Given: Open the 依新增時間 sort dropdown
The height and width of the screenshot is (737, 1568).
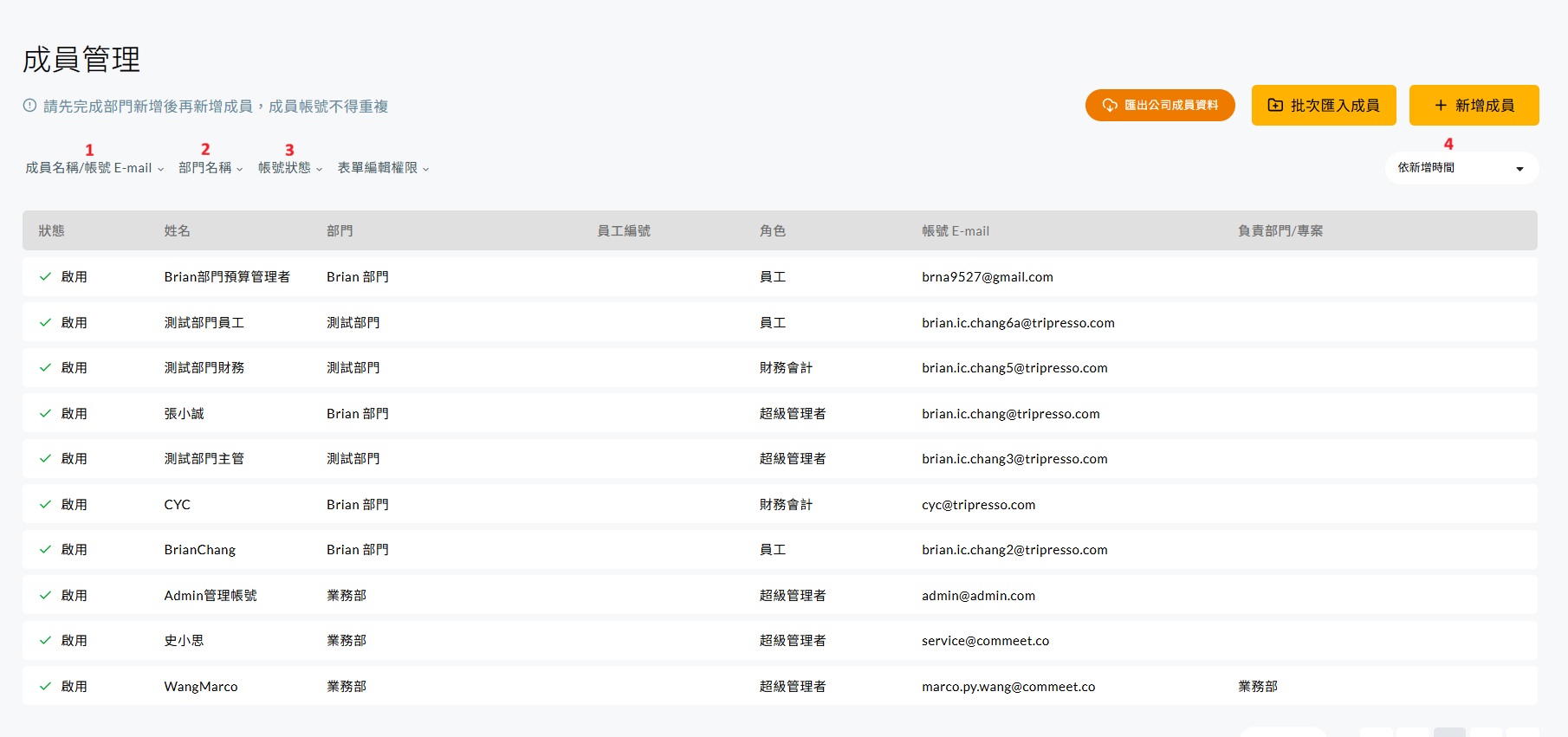Looking at the screenshot, I should 1461,168.
